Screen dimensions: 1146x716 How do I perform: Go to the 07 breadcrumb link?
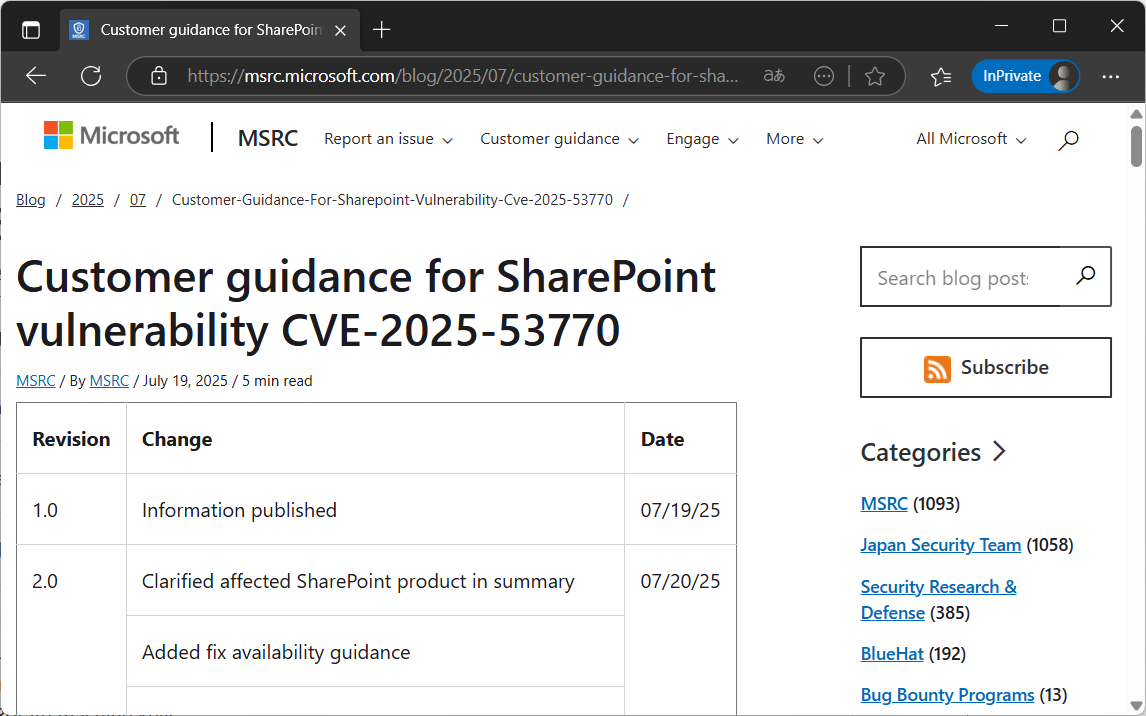pyautogui.click(x=138, y=199)
